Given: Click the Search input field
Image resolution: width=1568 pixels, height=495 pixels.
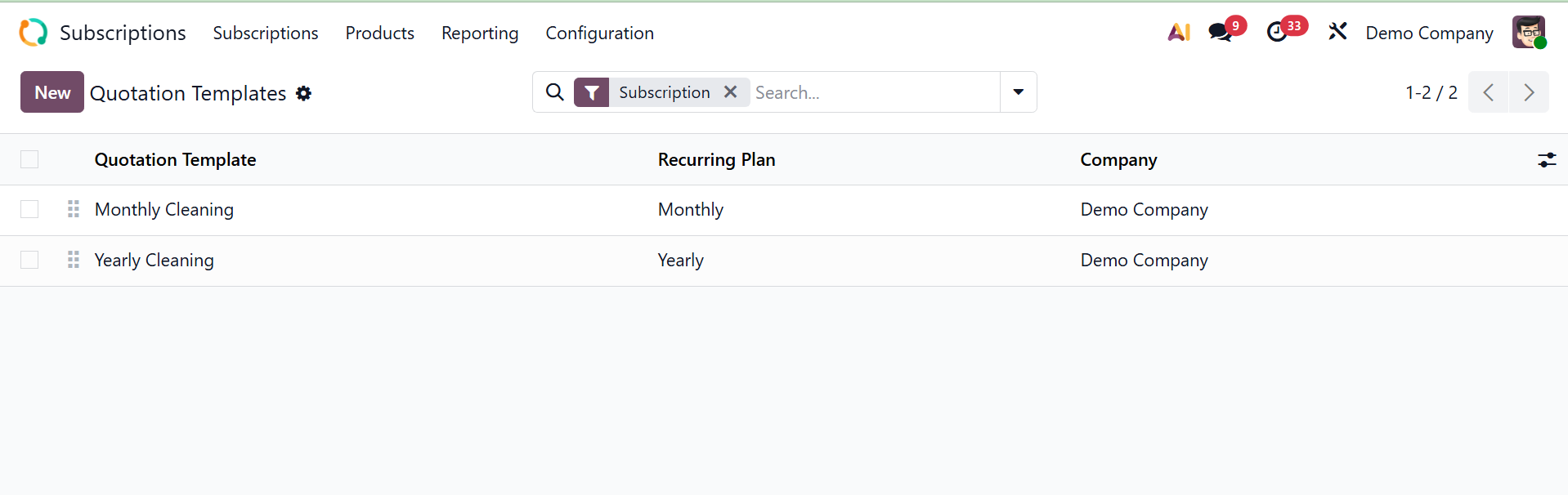Looking at the screenshot, I should (x=873, y=92).
